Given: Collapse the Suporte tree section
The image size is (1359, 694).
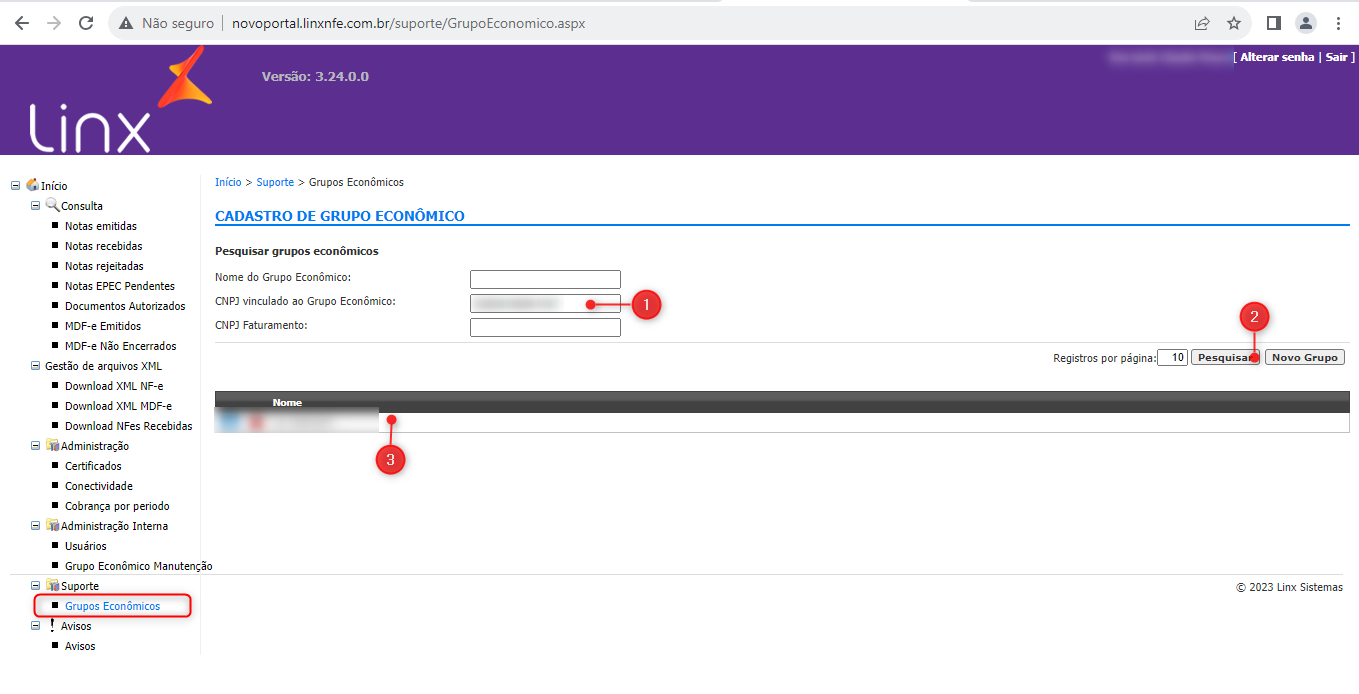Looking at the screenshot, I should [36, 586].
